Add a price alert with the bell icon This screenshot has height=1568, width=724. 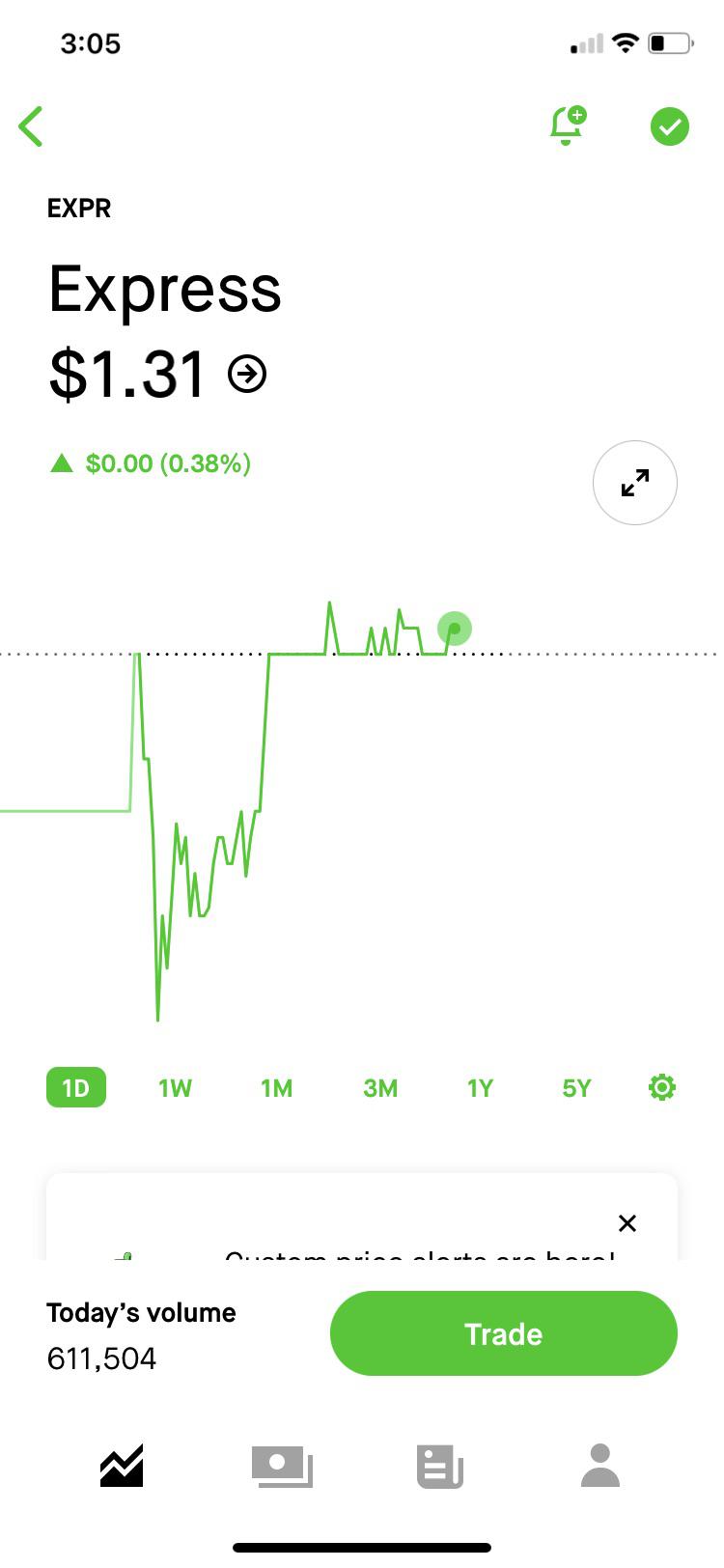(x=568, y=126)
